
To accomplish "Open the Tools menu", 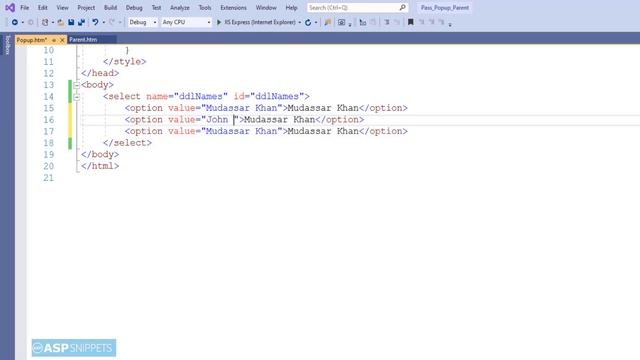I will click(205, 8).
